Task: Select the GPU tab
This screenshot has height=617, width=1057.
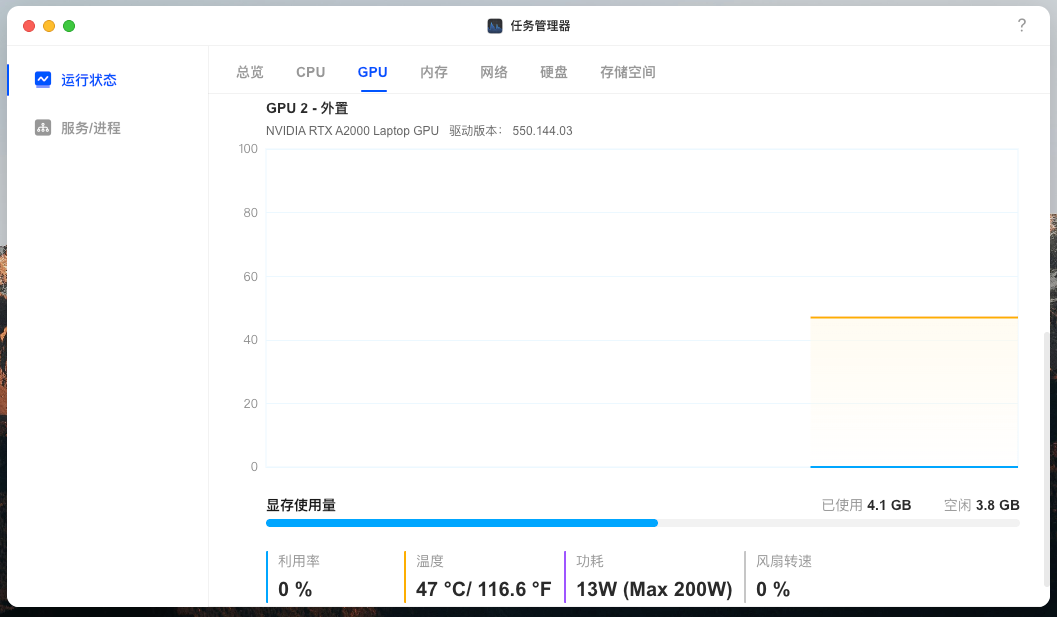Action: point(373,72)
